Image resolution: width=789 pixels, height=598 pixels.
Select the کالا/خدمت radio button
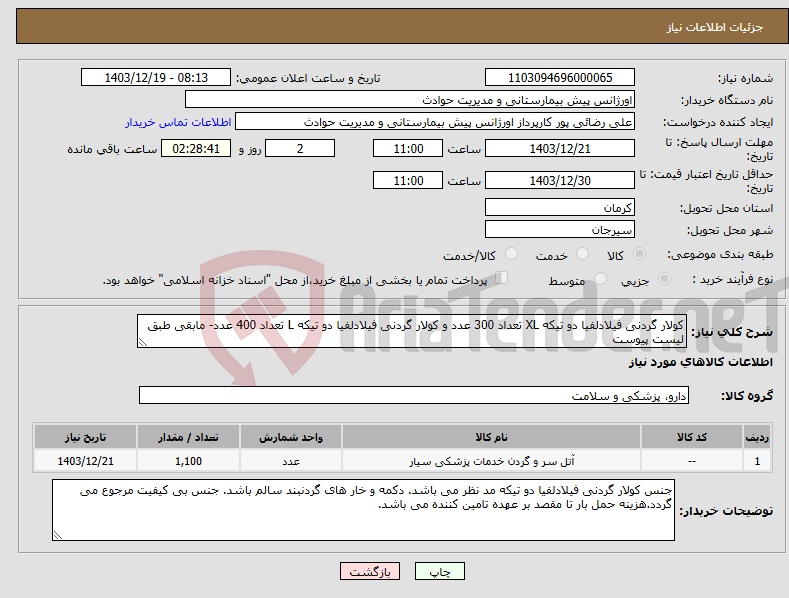pyautogui.click(x=511, y=254)
